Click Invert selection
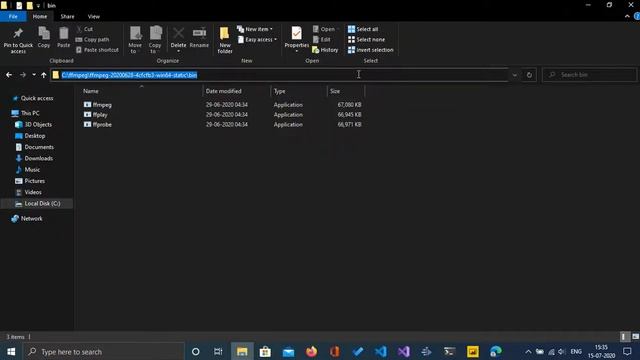The image size is (640, 360). click(371, 50)
